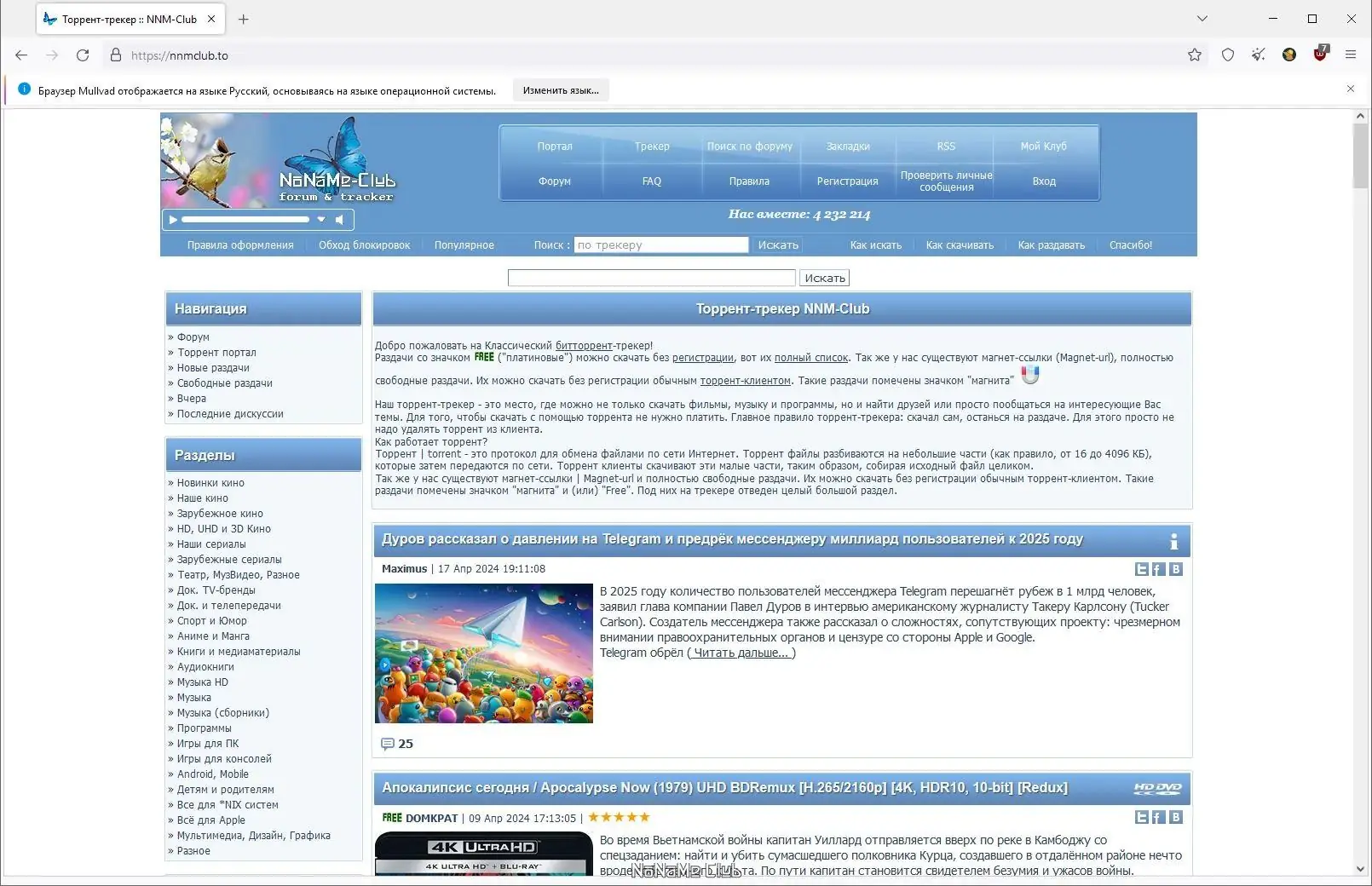Open the info icon on the Дуров news header

point(1174,541)
